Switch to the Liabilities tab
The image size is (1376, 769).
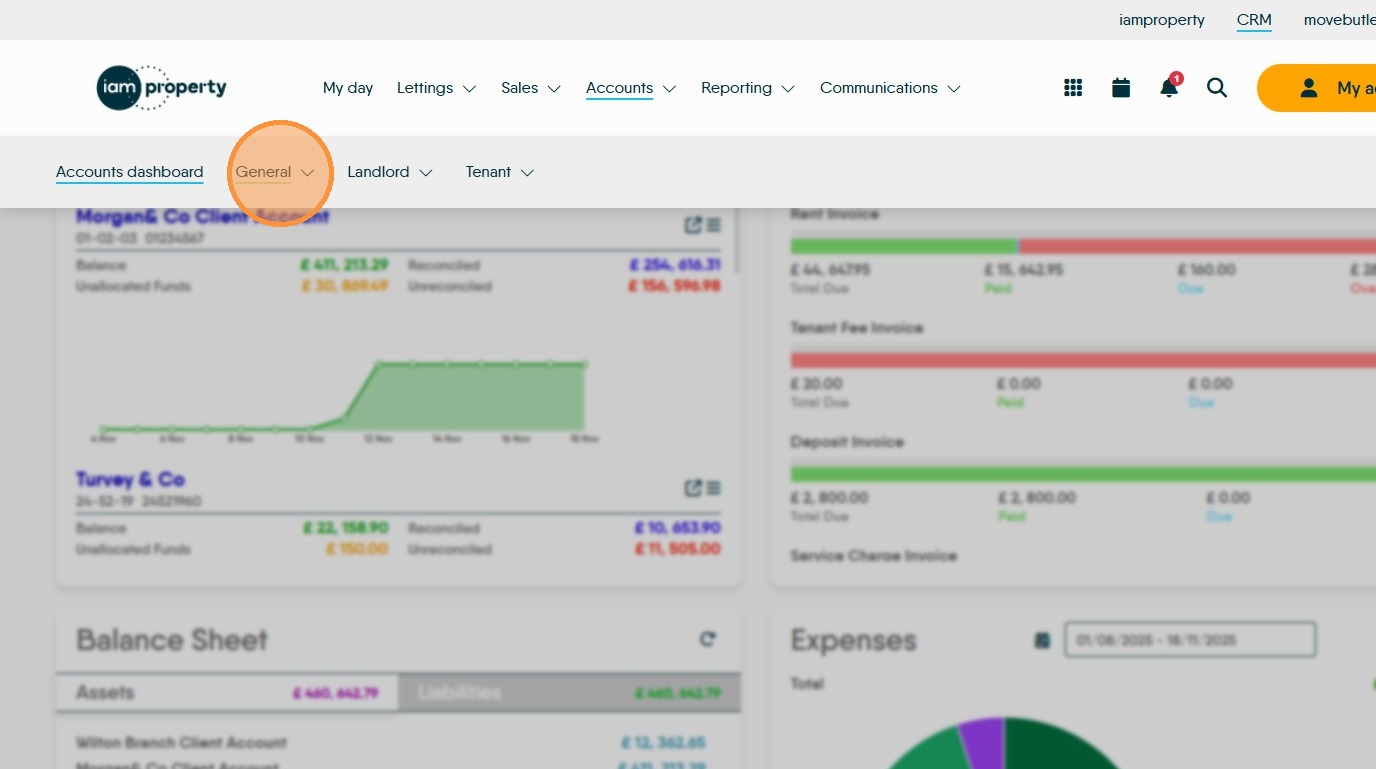coord(569,692)
